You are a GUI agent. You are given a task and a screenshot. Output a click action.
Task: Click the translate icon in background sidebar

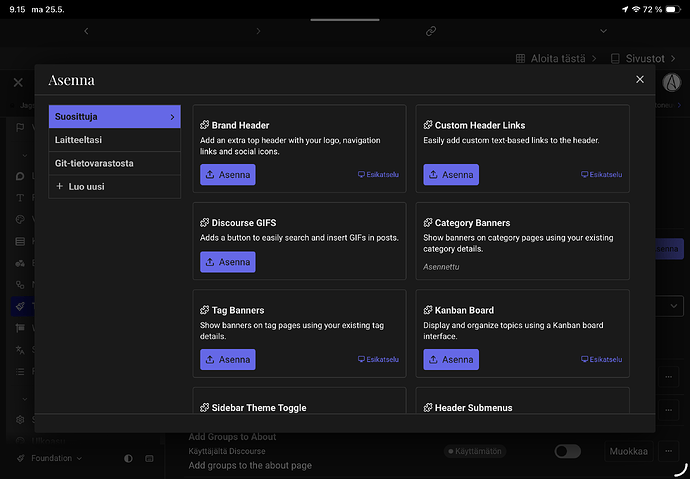tap(20, 350)
